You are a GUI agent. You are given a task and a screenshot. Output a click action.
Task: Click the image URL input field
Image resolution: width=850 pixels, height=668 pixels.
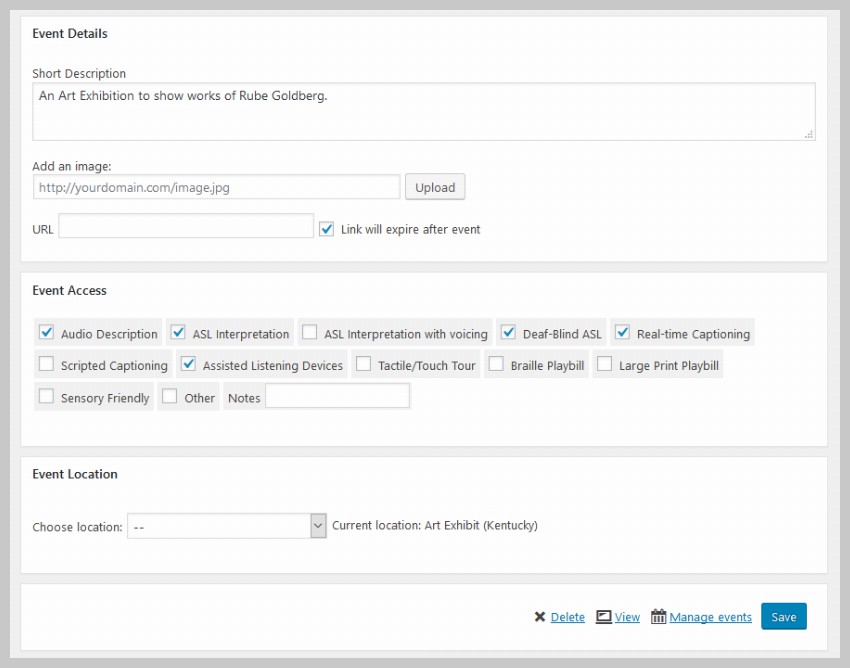tap(216, 187)
